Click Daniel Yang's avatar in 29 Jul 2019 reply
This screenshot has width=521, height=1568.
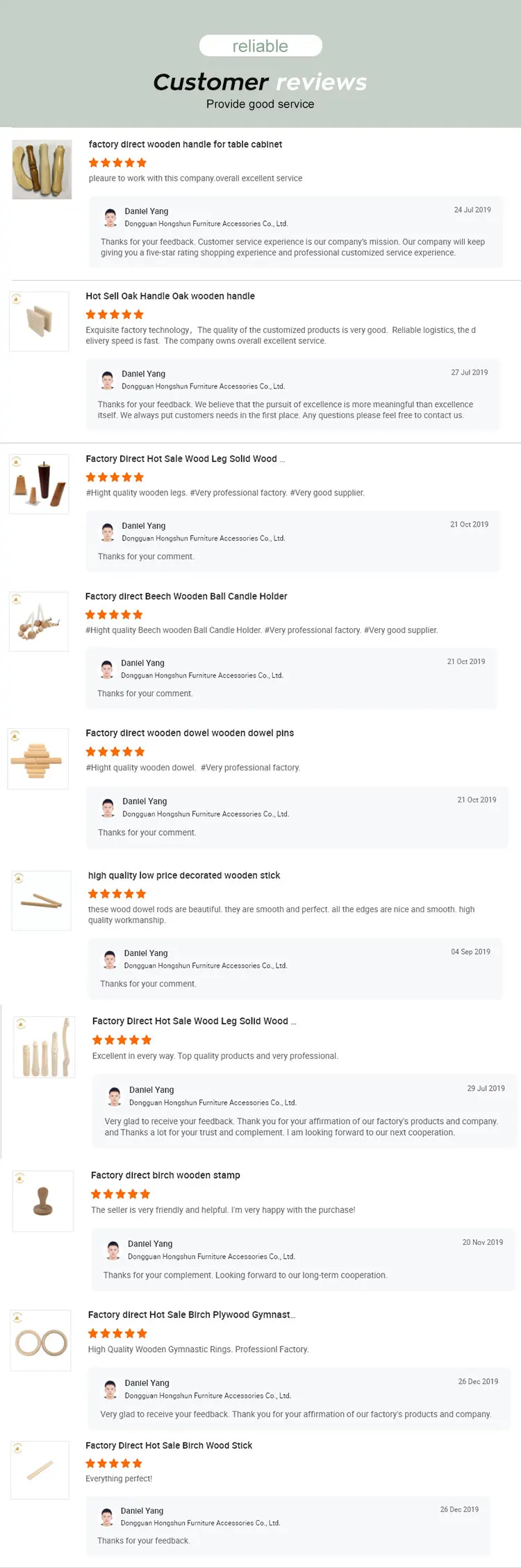tap(115, 1096)
